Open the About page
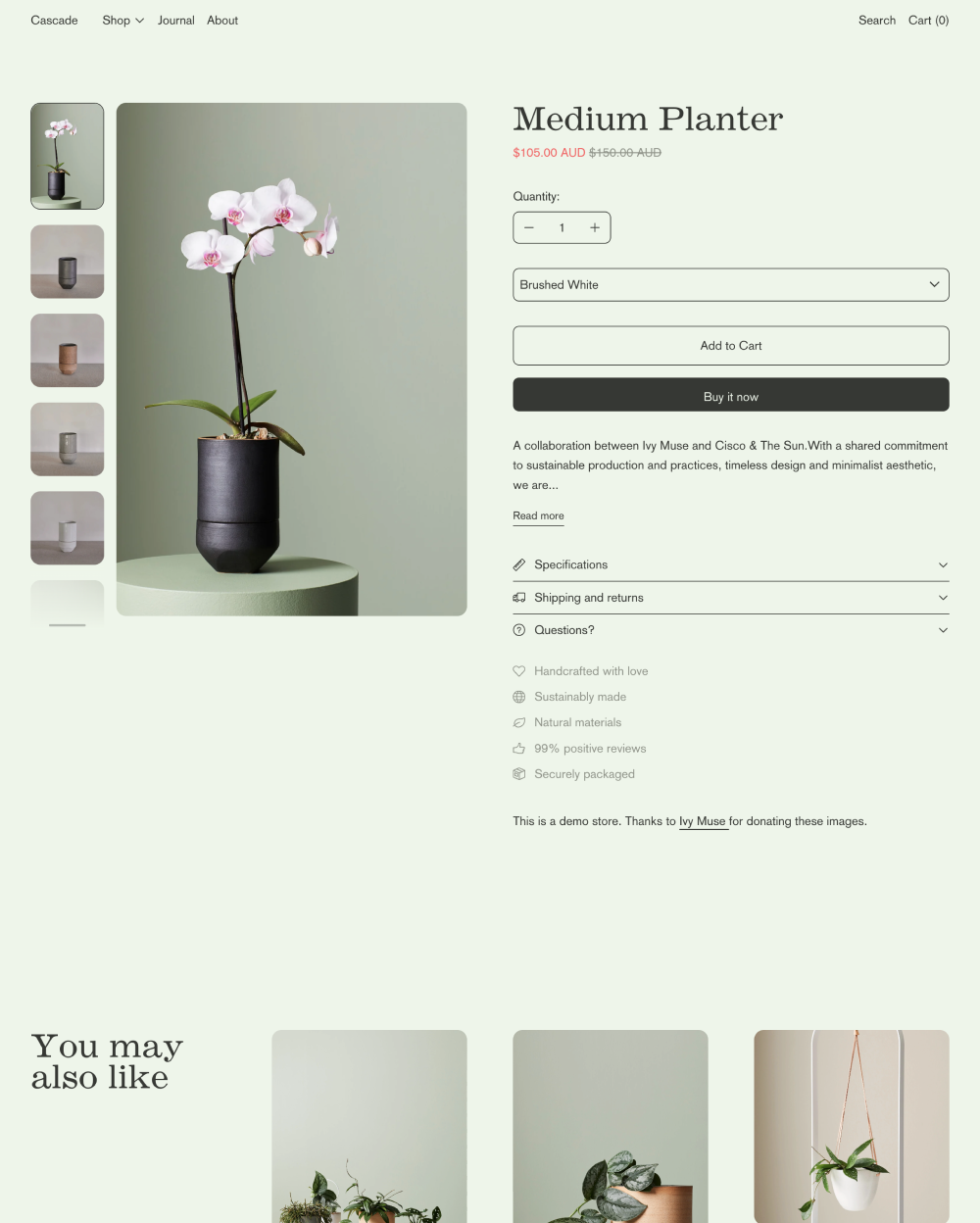Screen dimensions: 980x1223 [222, 21]
